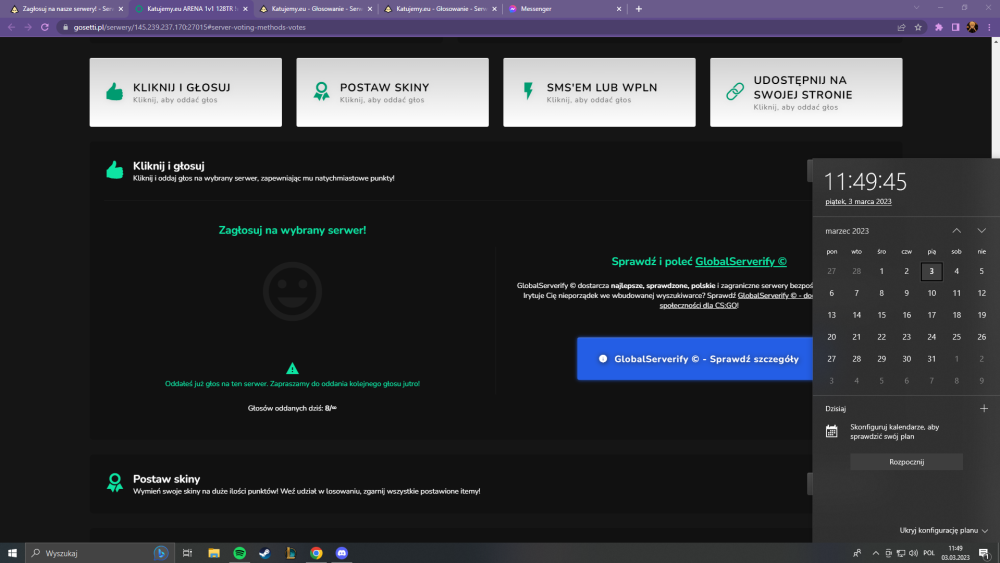Click the POL language indicator
The image size is (1000, 563).
[x=929, y=553]
